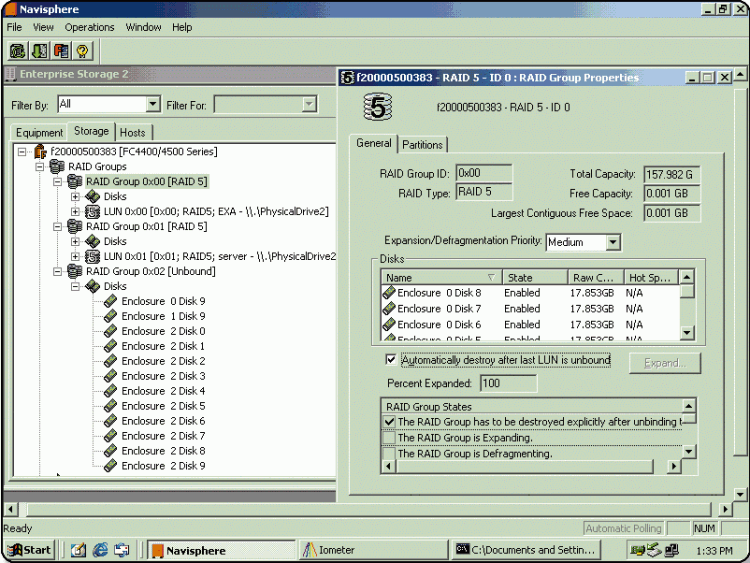Click Internet Explorer quick launch icon
Image resolution: width=750 pixels, height=563 pixels.
(100, 549)
